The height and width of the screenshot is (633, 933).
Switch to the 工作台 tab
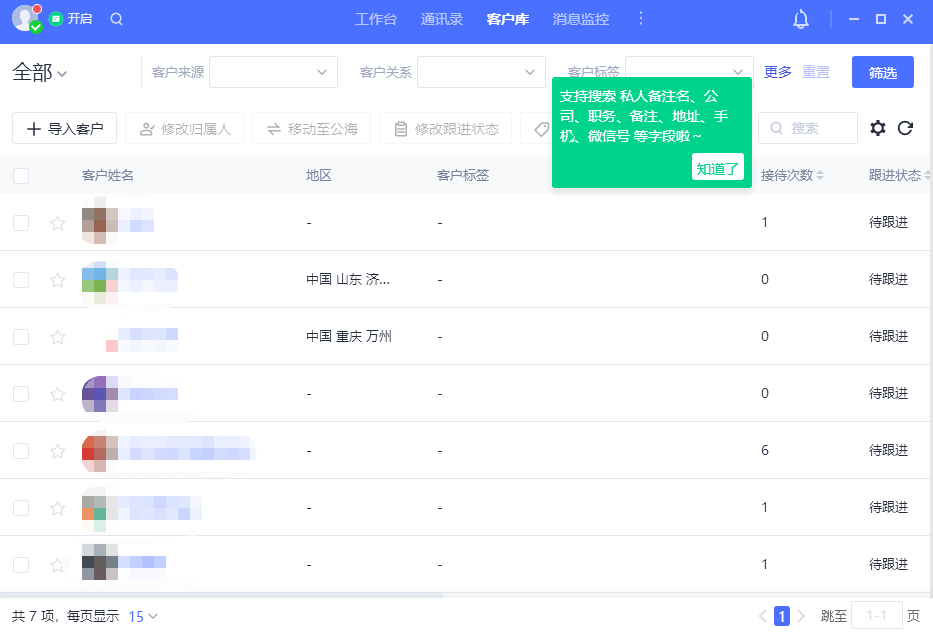(x=377, y=19)
